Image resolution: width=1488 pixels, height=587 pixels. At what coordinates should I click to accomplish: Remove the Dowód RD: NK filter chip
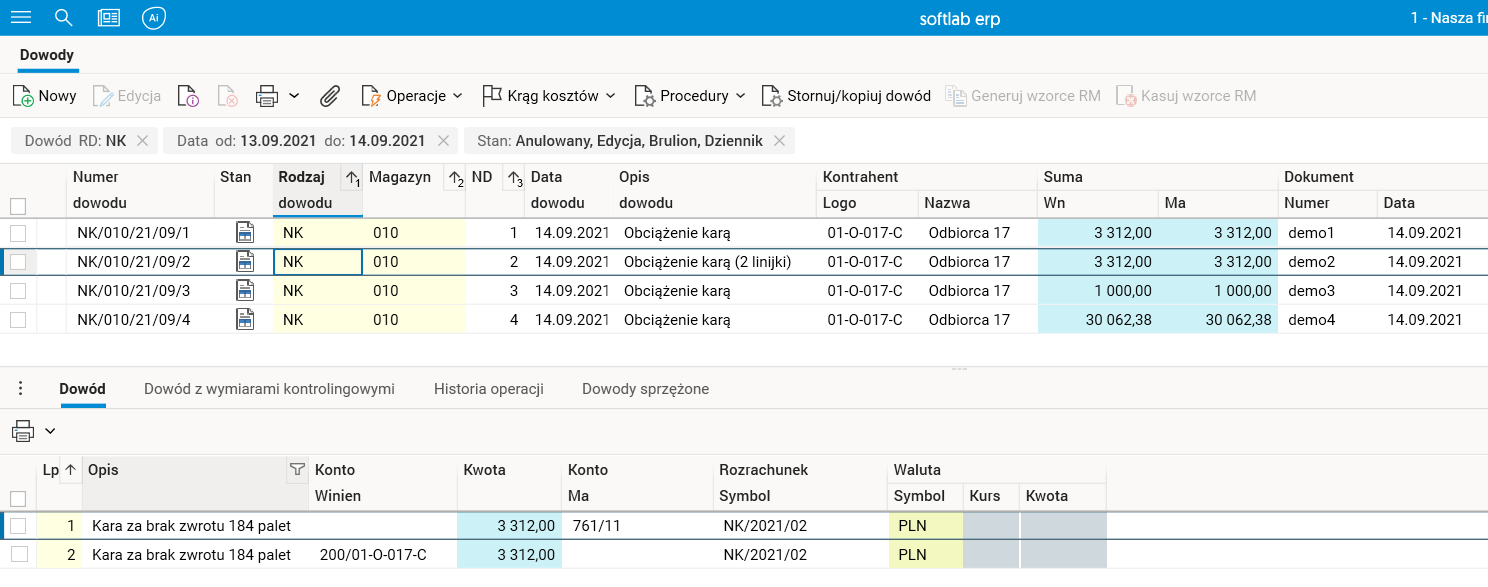click(x=142, y=141)
